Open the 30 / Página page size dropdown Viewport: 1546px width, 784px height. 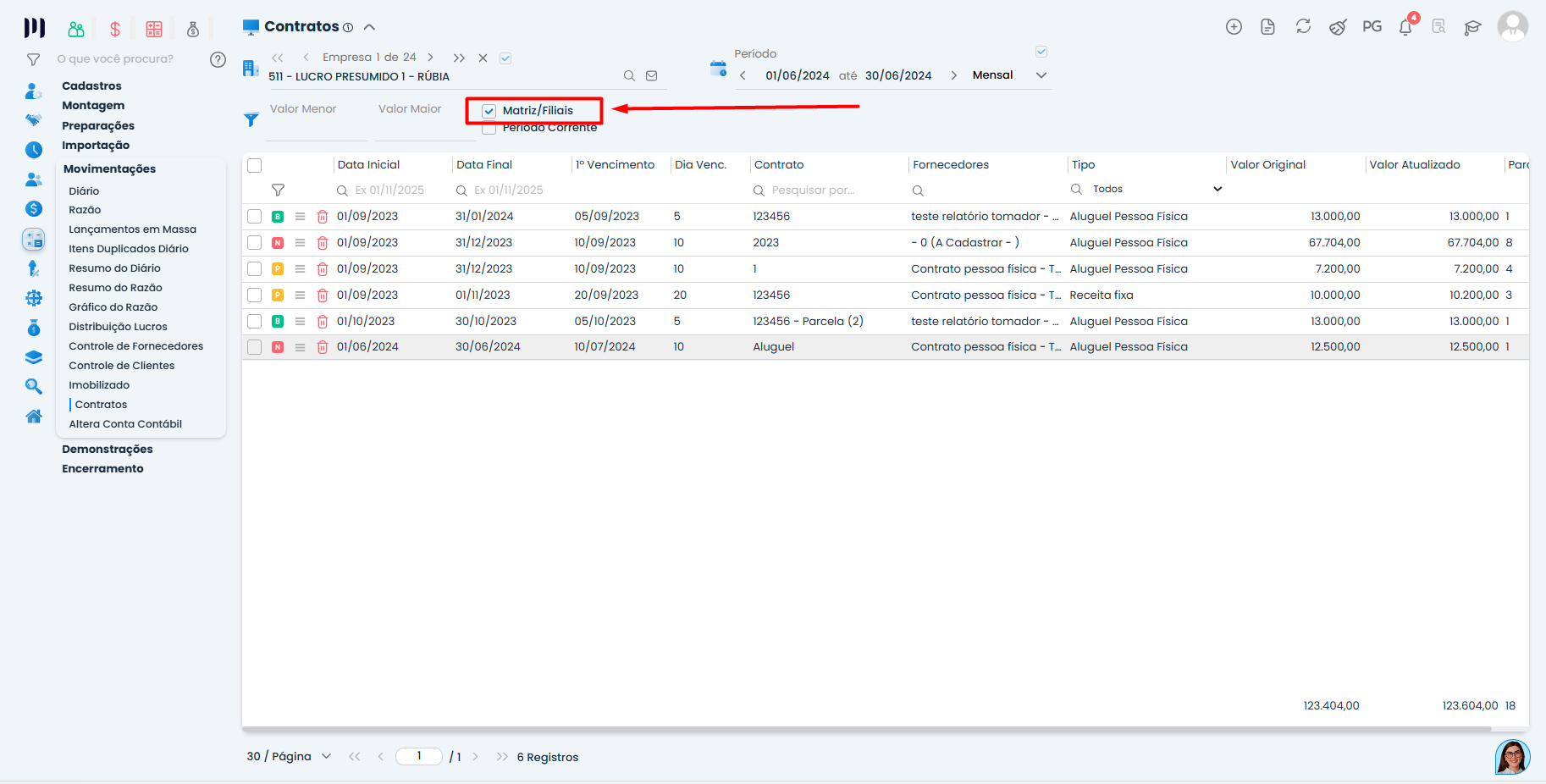pyautogui.click(x=289, y=756)
